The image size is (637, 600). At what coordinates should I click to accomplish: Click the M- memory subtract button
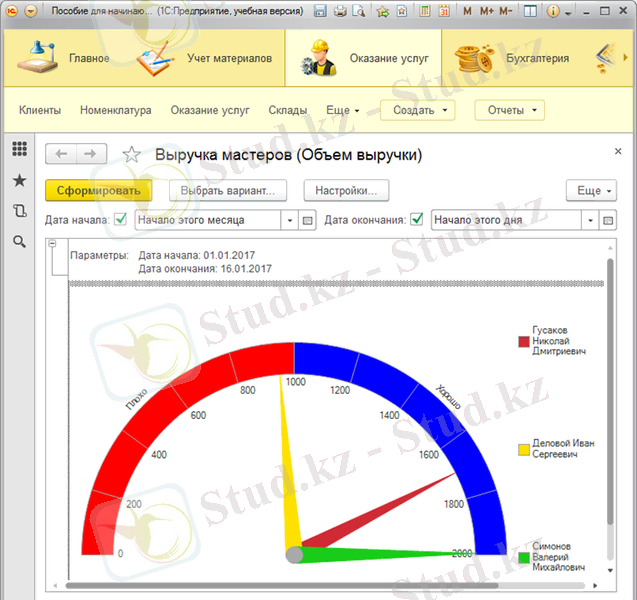tap(506, 11)
